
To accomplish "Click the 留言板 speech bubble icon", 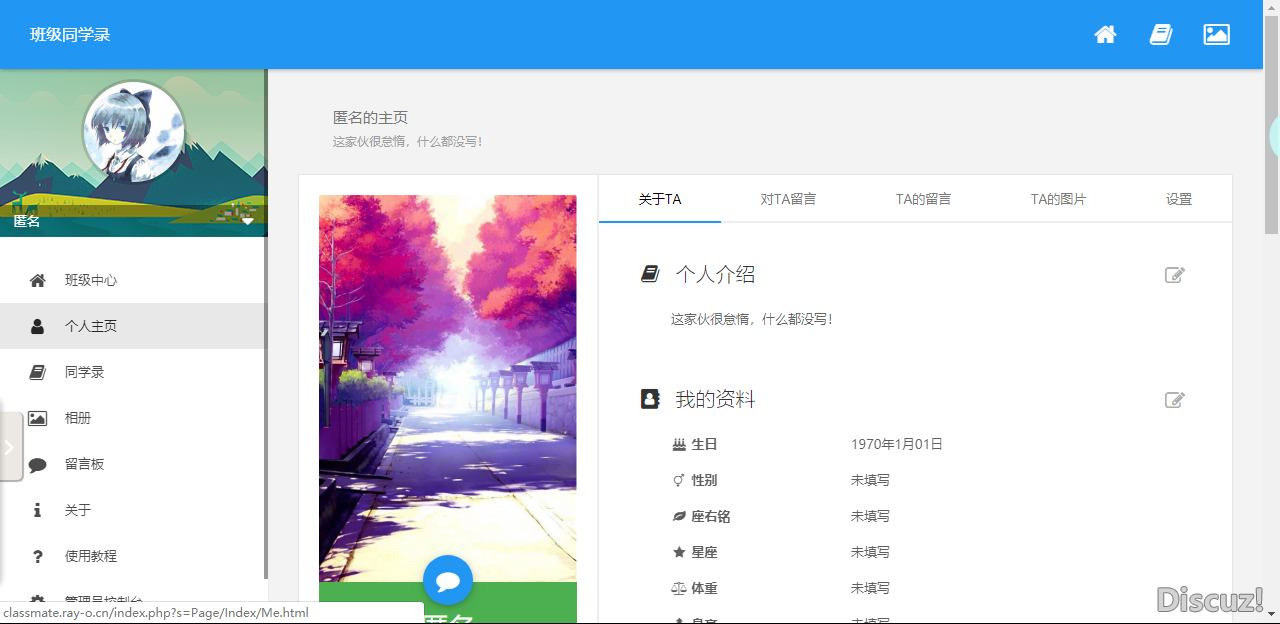I will point(38,464).
